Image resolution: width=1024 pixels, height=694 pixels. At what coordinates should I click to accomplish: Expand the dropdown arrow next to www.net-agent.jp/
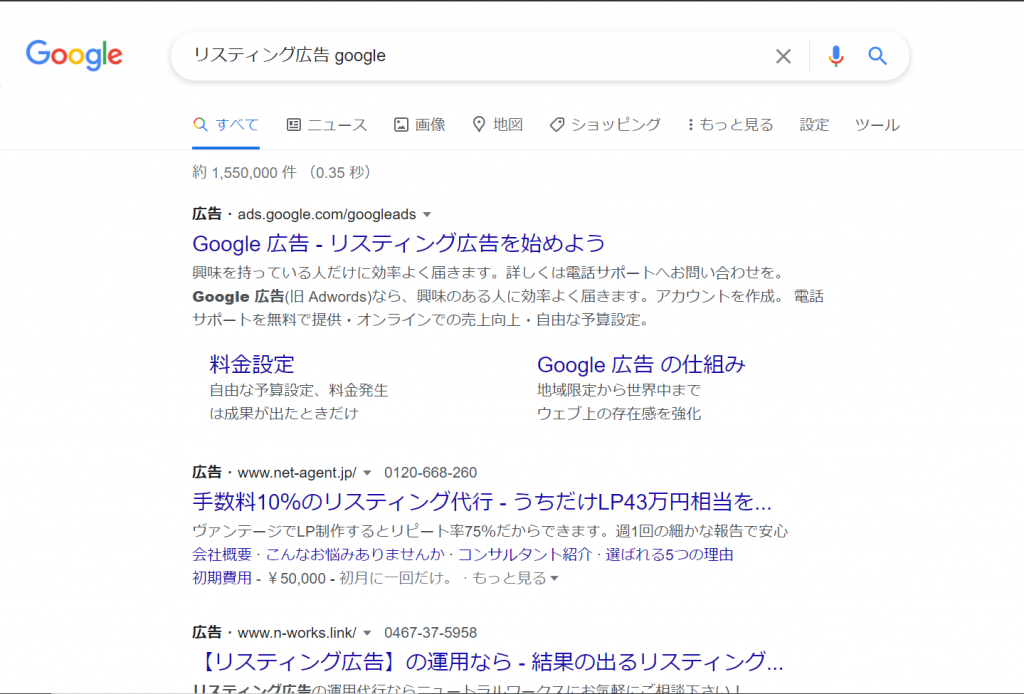coord(367,473)
